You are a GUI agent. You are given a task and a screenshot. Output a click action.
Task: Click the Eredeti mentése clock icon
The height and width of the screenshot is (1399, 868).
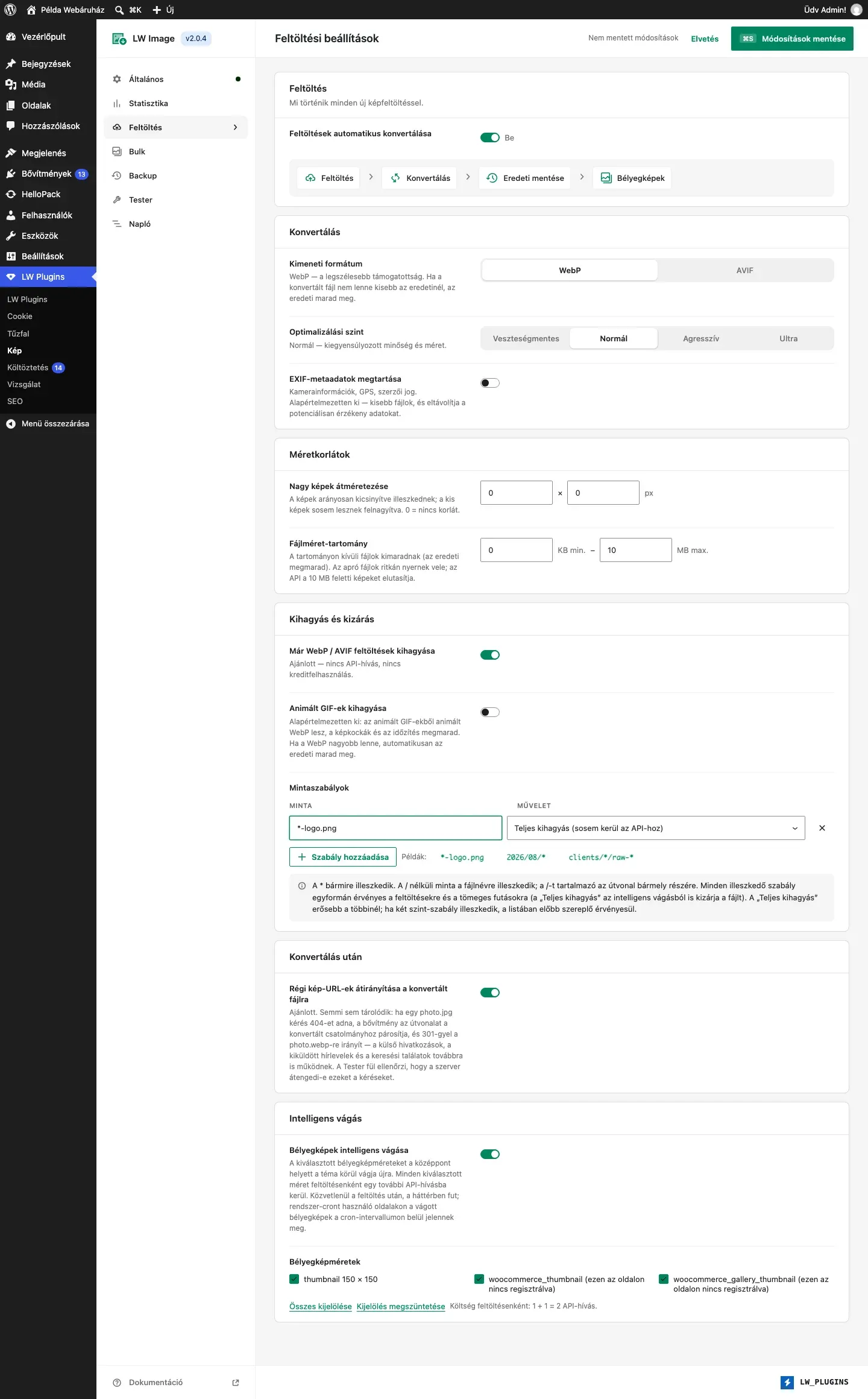click(x=492, y=178)
